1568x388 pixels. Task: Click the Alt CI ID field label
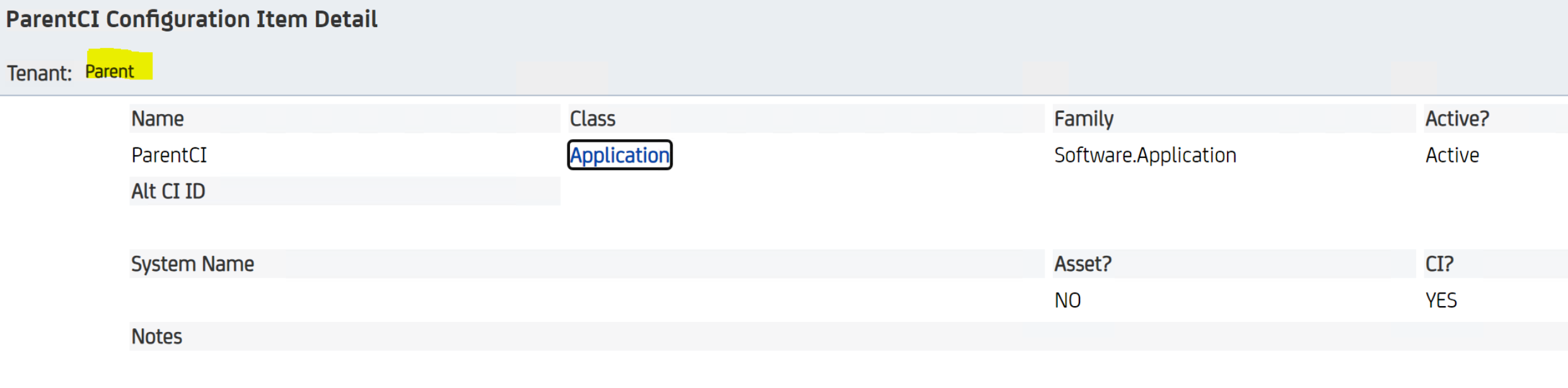point(168,191)
